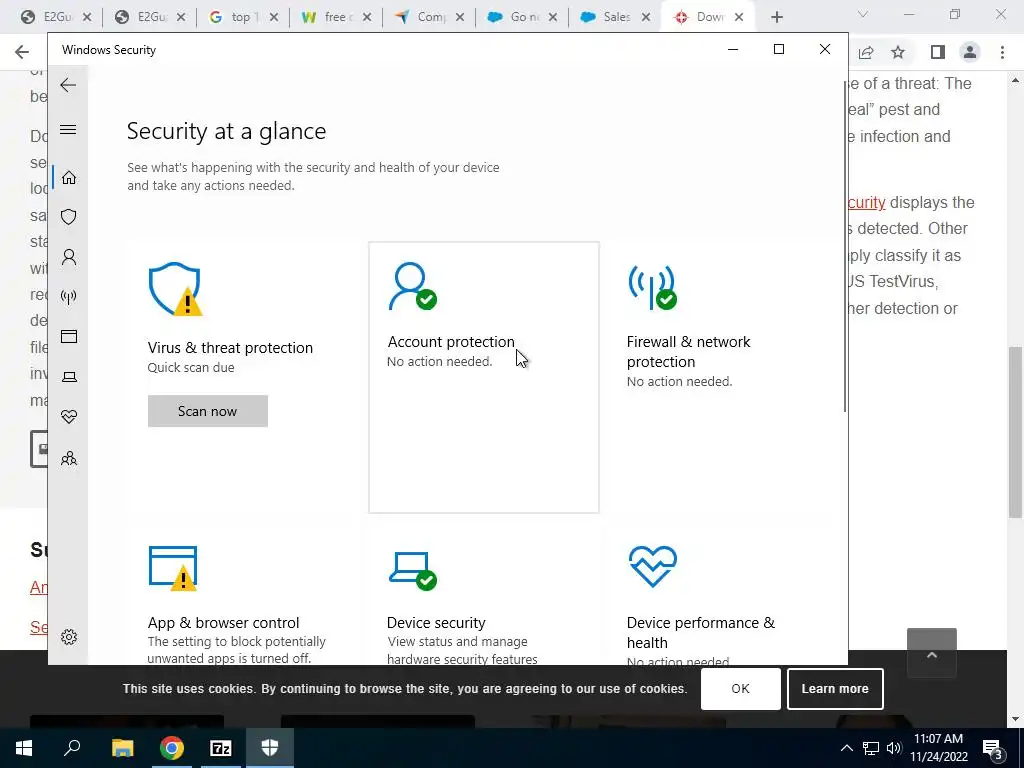Image resolution: width=1024 pixels, height=768 pixels.
Task: Click the back arrow in Windows Security
Action: click(68, 85)
